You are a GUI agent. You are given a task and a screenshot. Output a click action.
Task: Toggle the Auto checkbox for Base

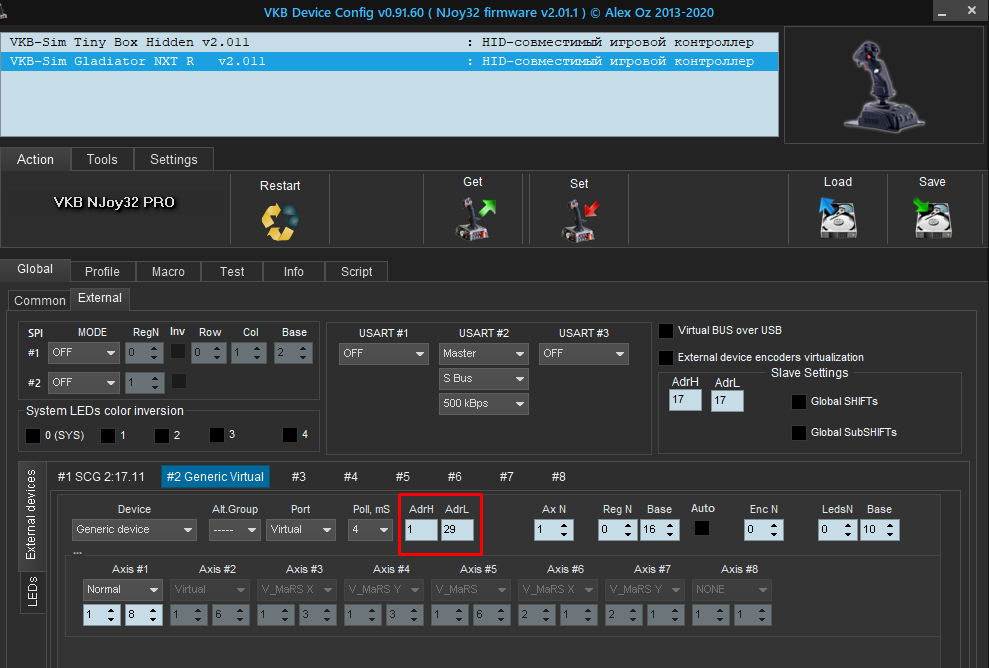703,528
